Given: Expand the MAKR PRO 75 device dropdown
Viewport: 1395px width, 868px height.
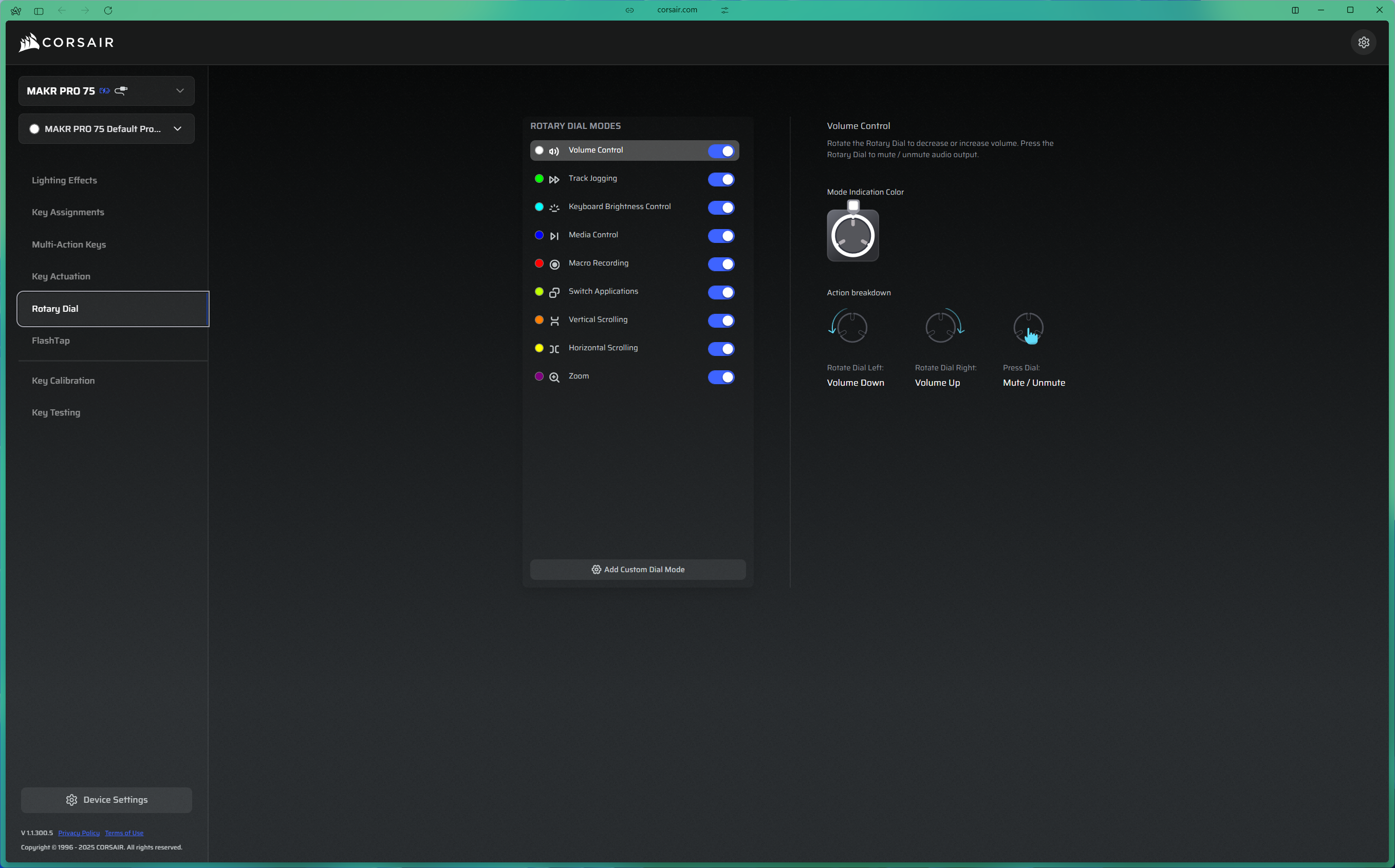Looking at the screenshot, I should pos(180,91).
